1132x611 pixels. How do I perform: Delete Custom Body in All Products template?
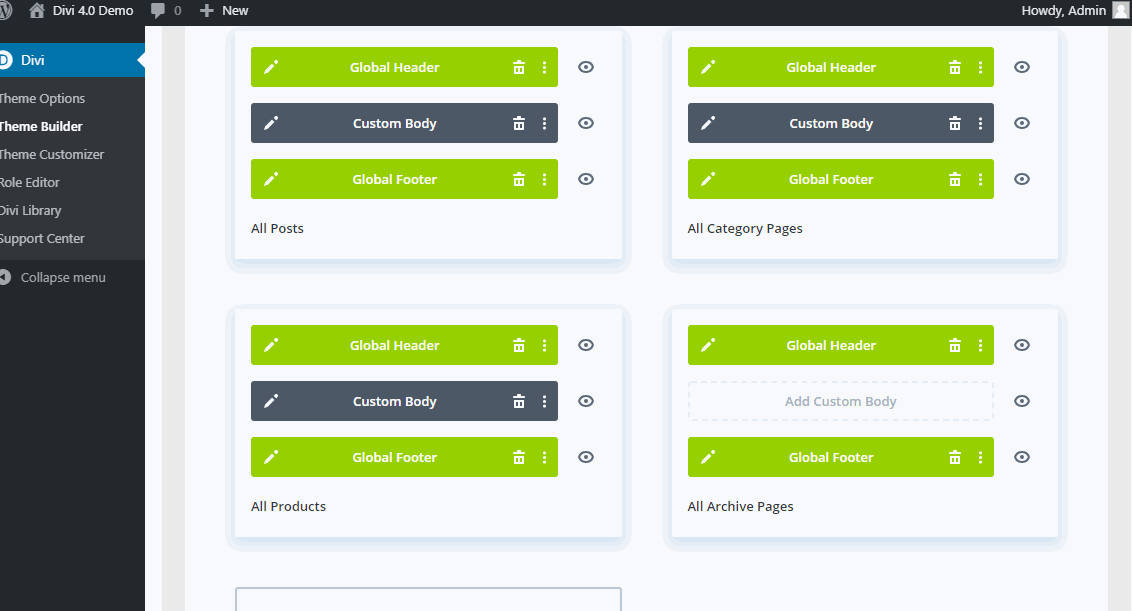(518, 402)
